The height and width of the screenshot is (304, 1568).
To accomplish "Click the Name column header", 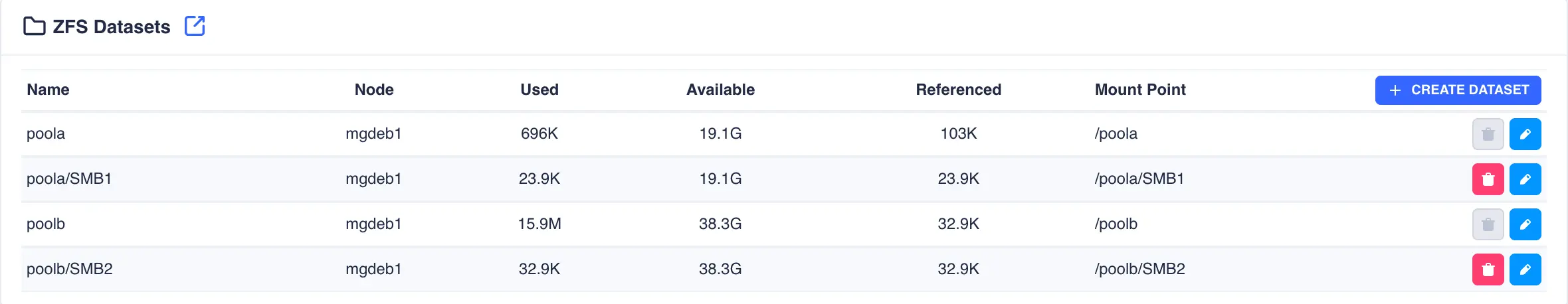I will click(x=48, y=90).
